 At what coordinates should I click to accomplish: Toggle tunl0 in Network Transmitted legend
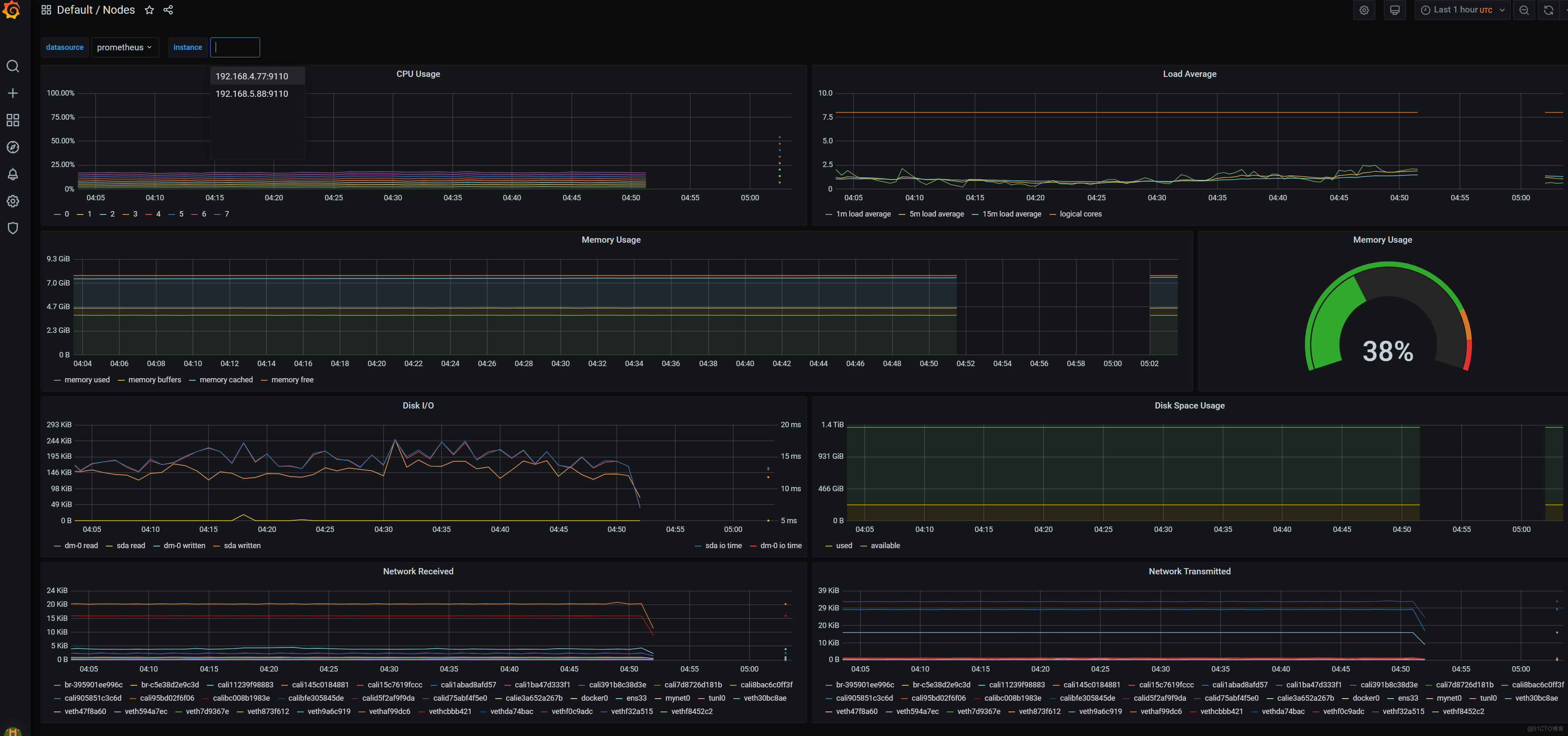(x=1488, y=698)
